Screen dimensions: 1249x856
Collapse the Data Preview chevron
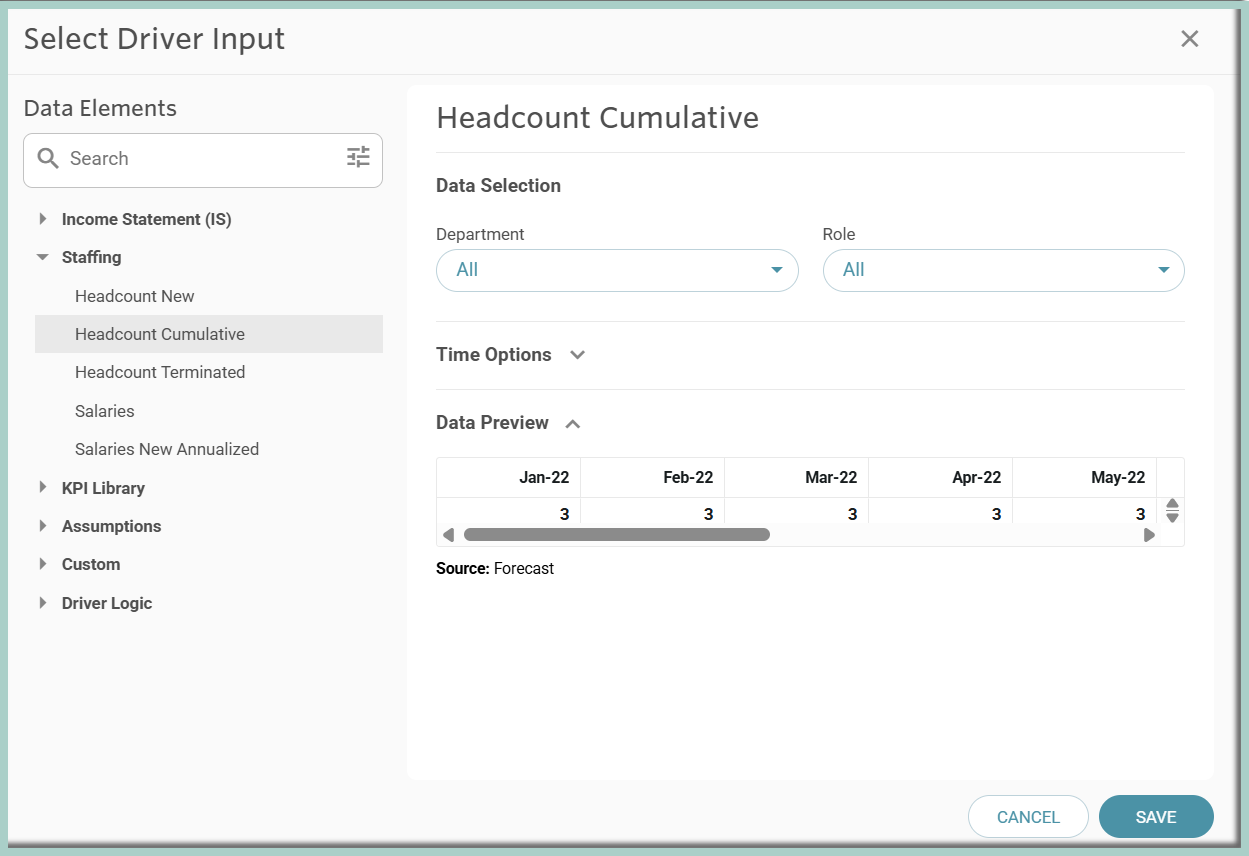pyautogui.click(x=573, y=424)
